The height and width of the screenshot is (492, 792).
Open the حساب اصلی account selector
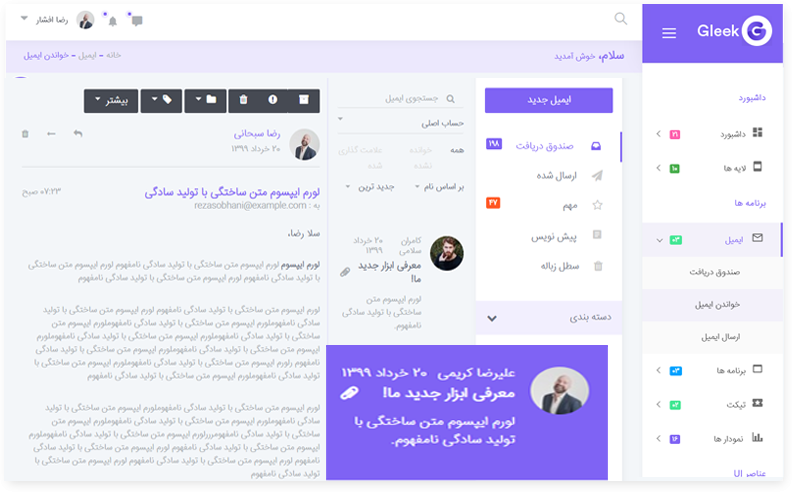[400, 122]
